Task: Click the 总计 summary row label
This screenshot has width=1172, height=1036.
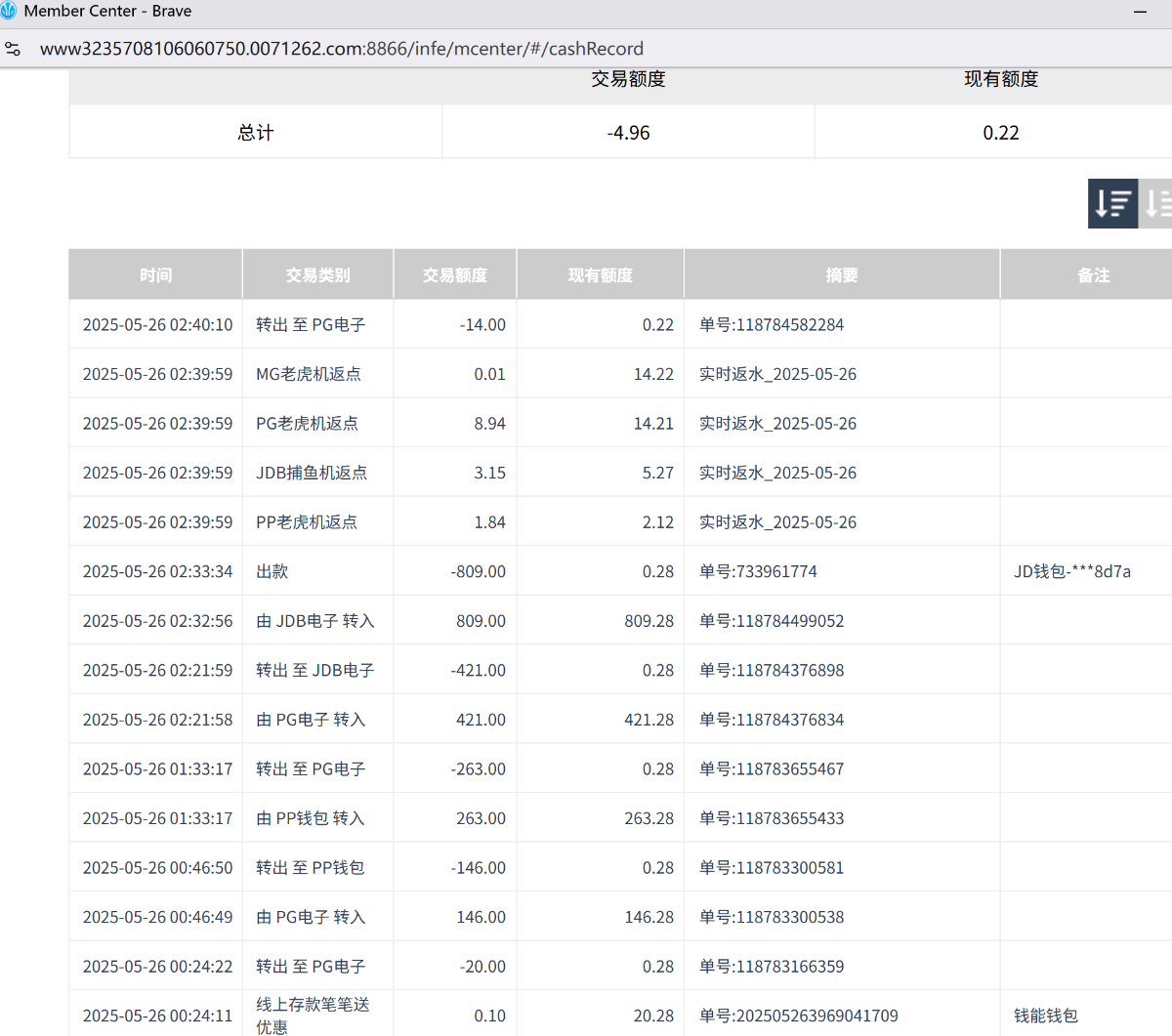Action: pyautogui.click(x=255, y=133)
